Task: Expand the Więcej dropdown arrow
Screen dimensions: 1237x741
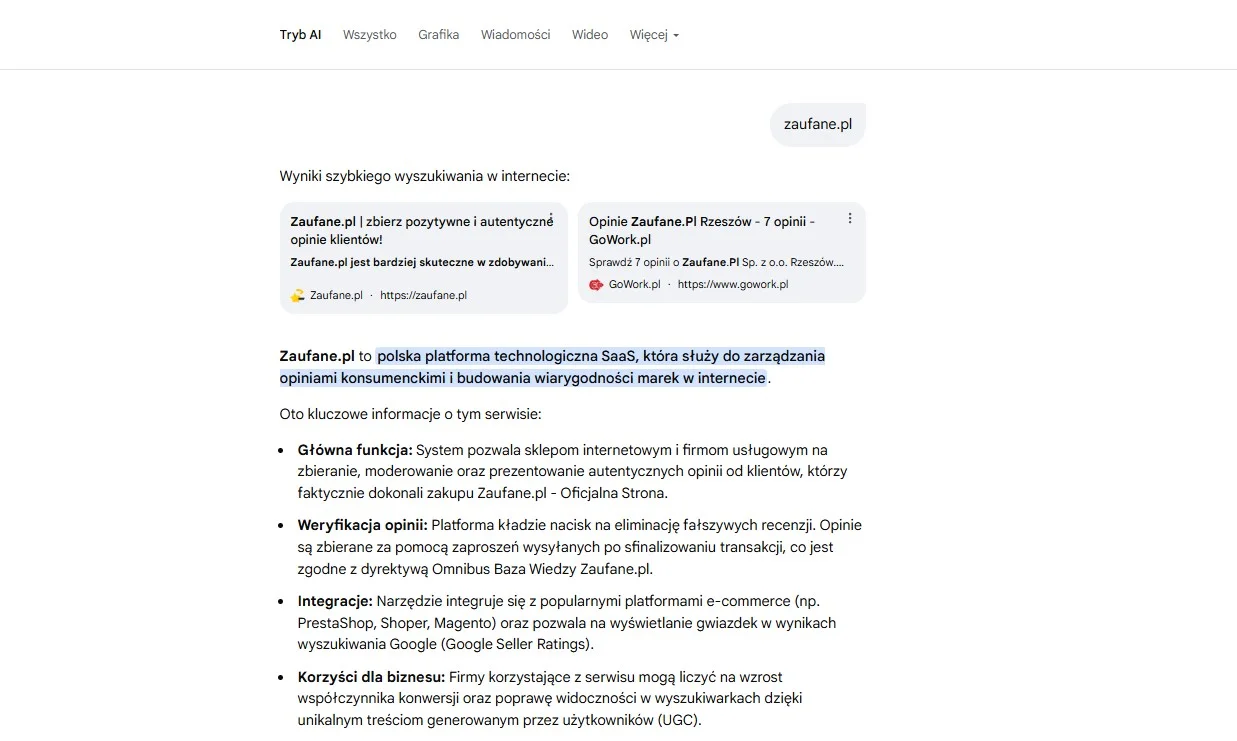Action: tap(676, 36)
